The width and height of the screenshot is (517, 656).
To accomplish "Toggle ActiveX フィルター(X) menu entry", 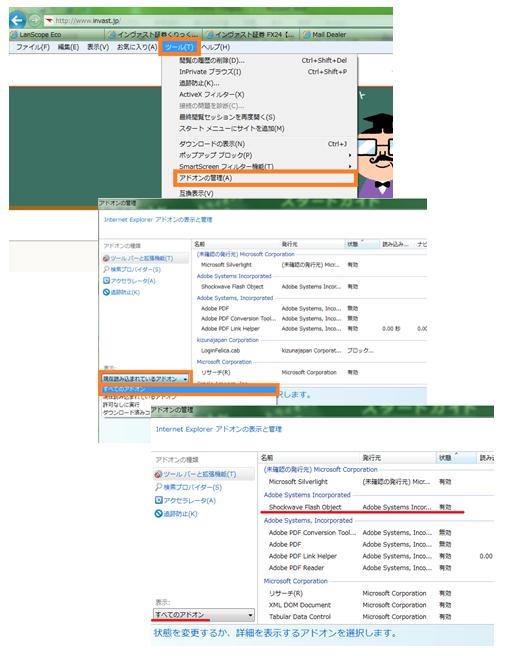I will pos(259,95).
